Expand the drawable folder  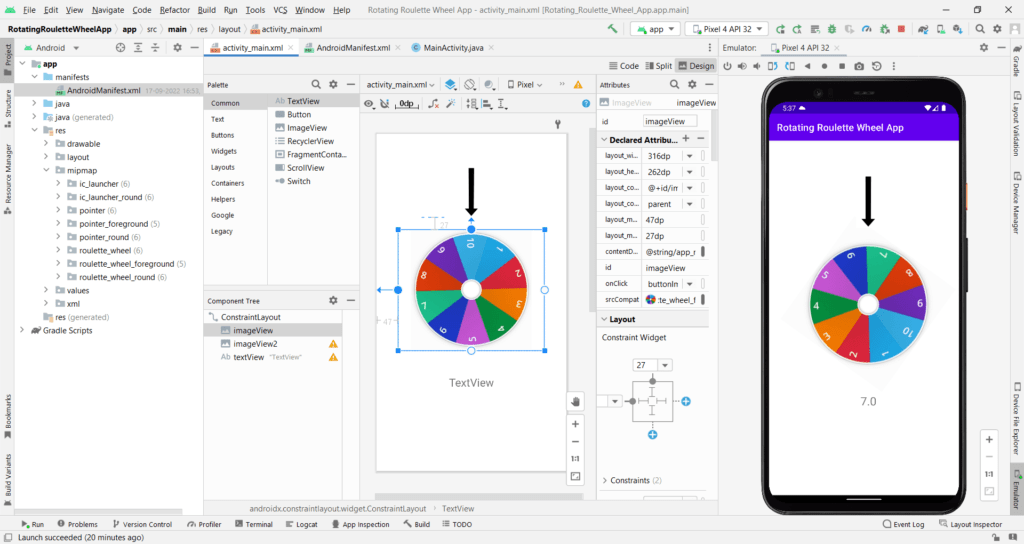pyautogui.click(x=46, y=144)
